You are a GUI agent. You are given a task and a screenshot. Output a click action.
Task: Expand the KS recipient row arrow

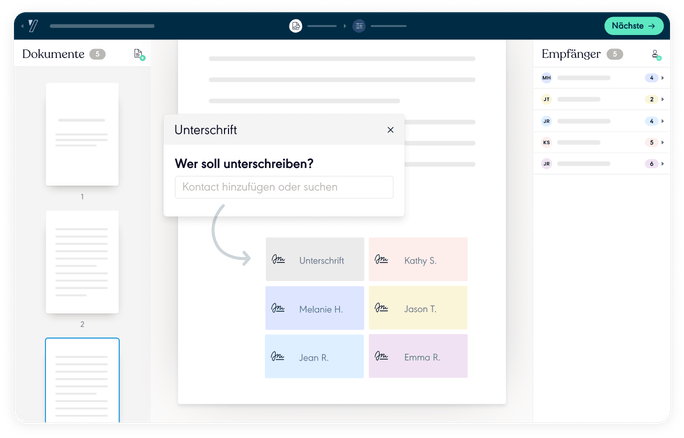coord(662,142)
